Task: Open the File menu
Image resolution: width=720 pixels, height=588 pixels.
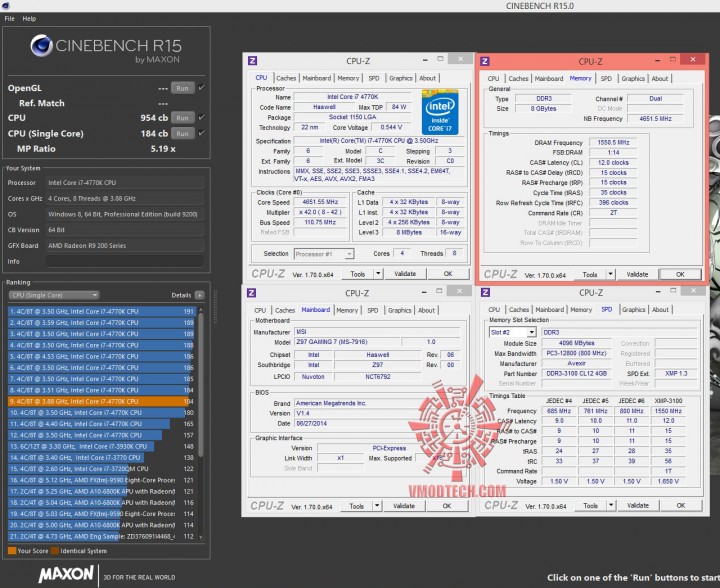Action: point(9,18)
